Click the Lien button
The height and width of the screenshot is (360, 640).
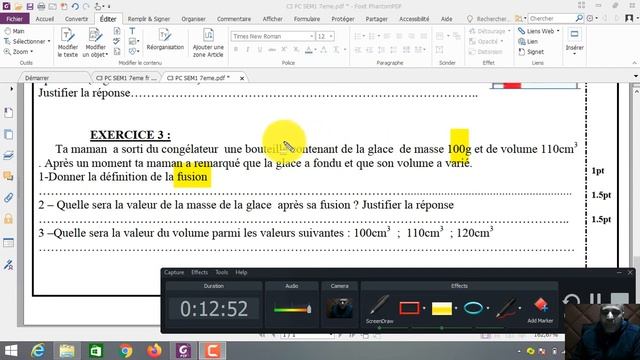[528, 42]
